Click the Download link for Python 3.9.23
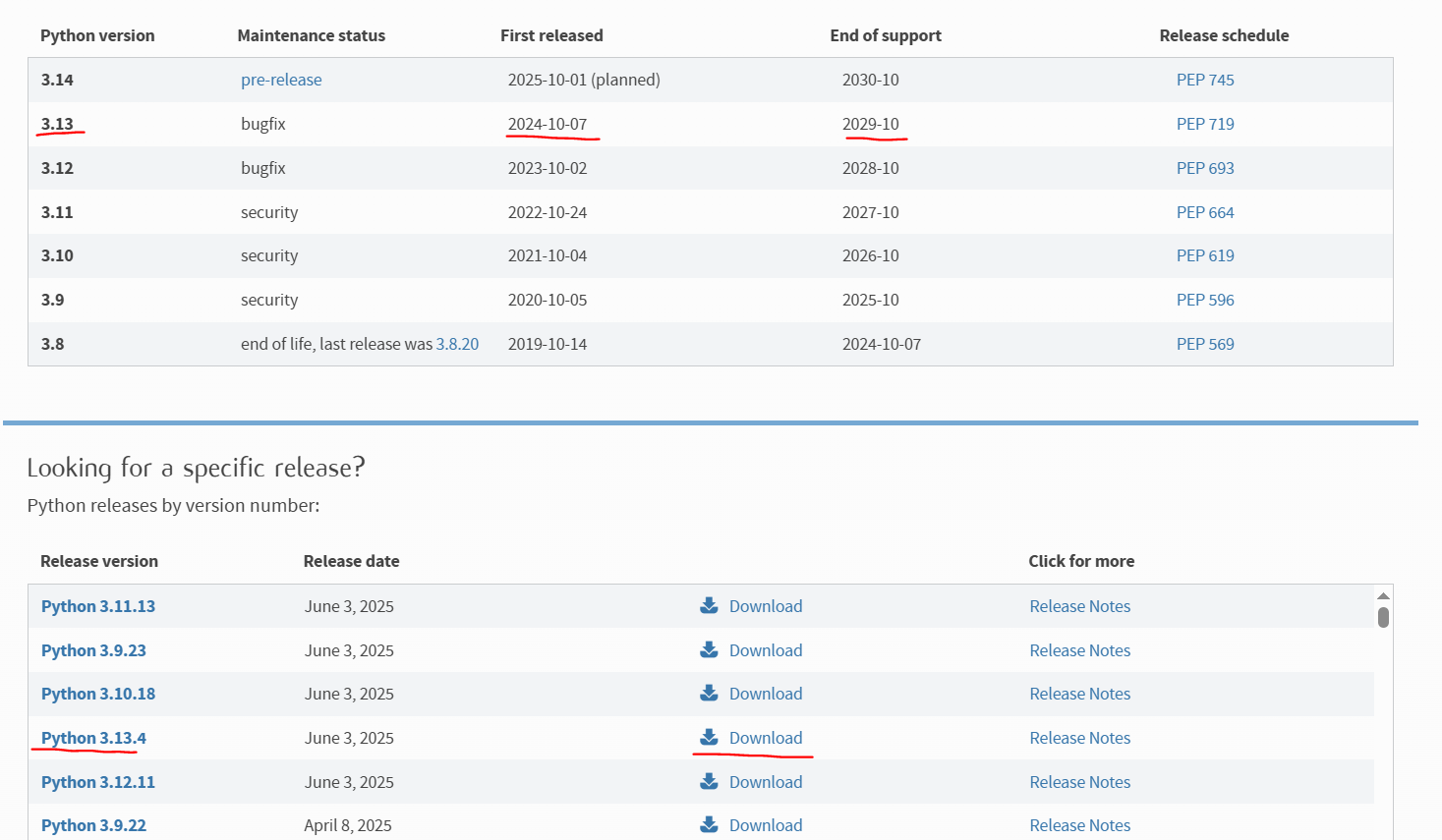The height and width of the screenshot is (840, 1442). (x=766, y=650)
